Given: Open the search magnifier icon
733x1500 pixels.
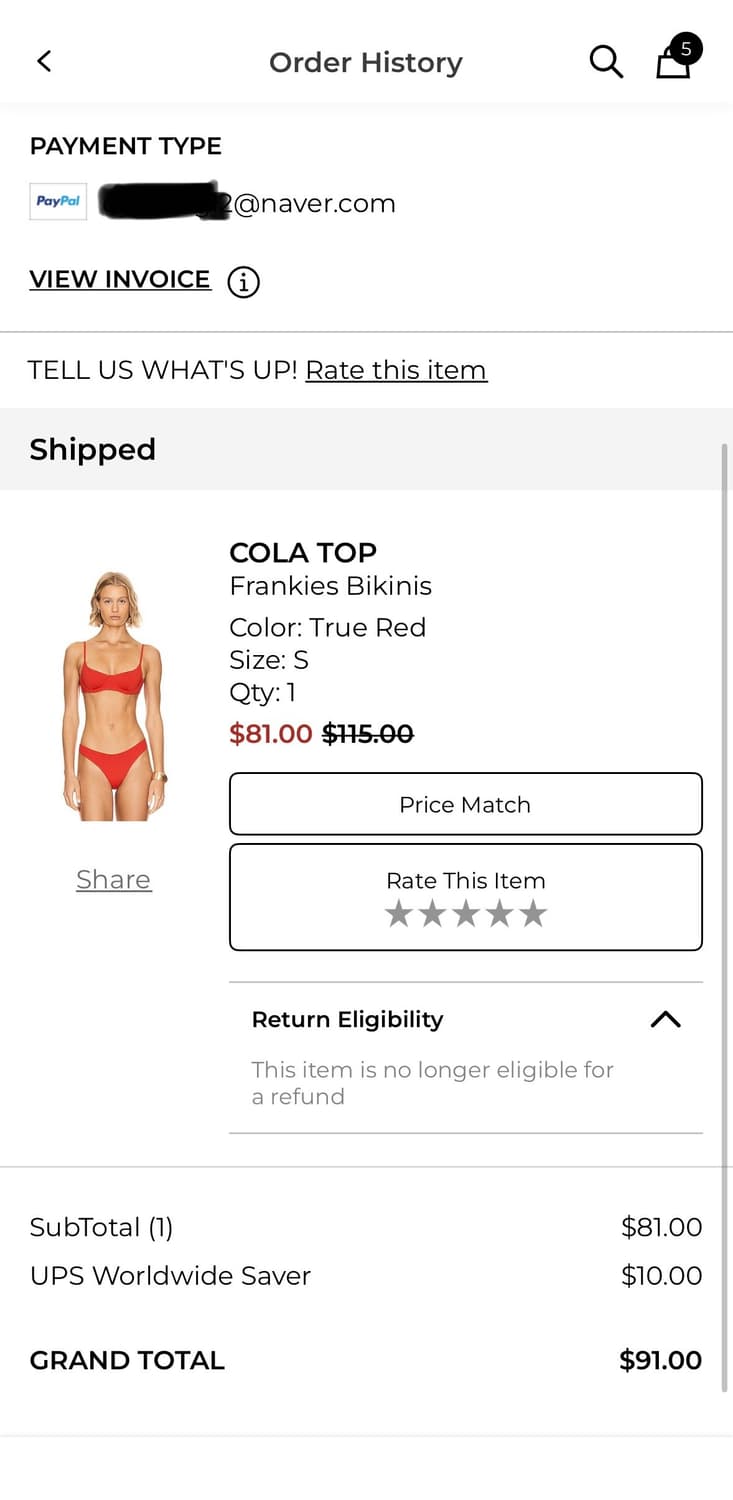Looking at the screenshot, I should (x=606, y=62).
